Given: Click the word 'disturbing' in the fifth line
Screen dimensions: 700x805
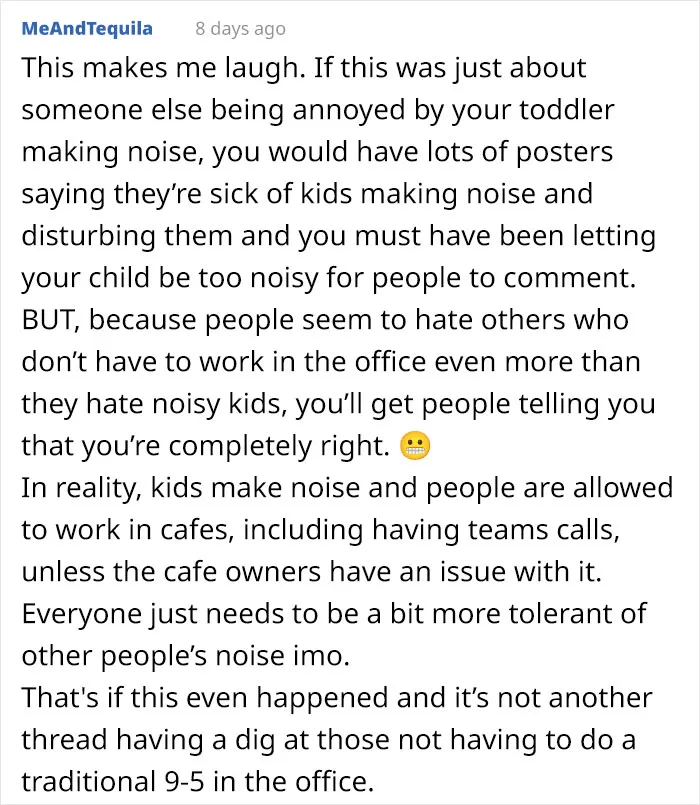Looking at the screenshot, I should tap(88, 236).
